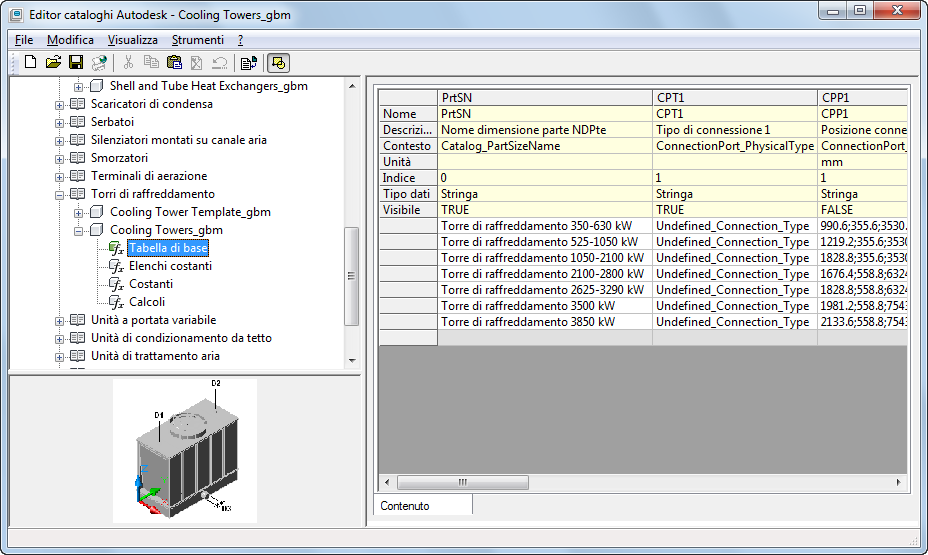
Task: Click the table horizontal scrollbar thumb
Action: (x=463, y=482)
